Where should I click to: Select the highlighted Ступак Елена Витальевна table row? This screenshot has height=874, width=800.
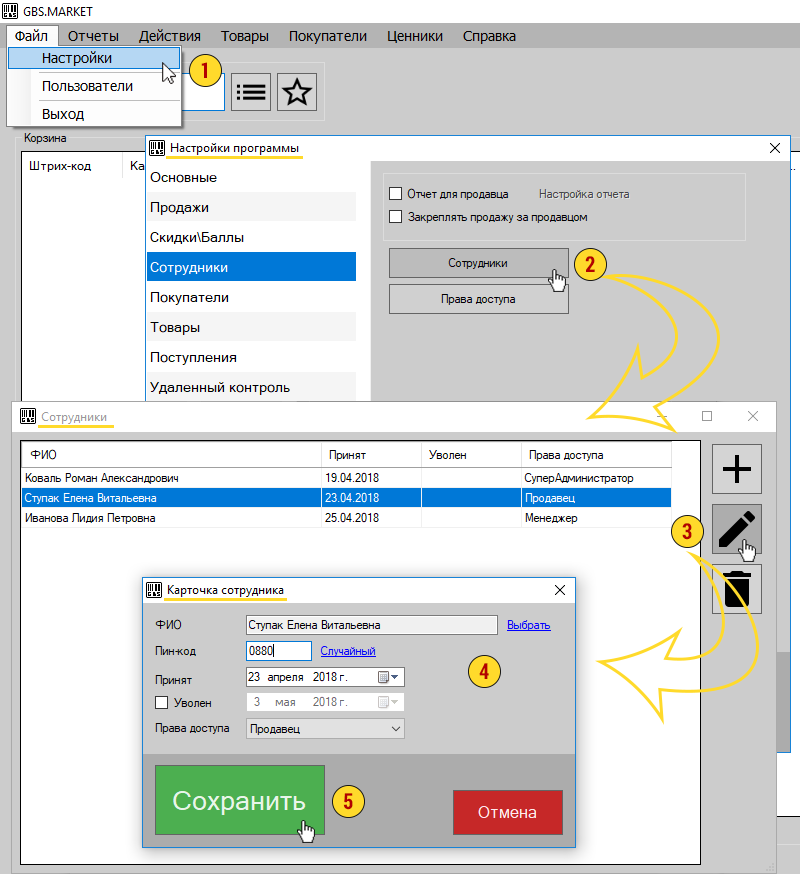coord(346,498)
